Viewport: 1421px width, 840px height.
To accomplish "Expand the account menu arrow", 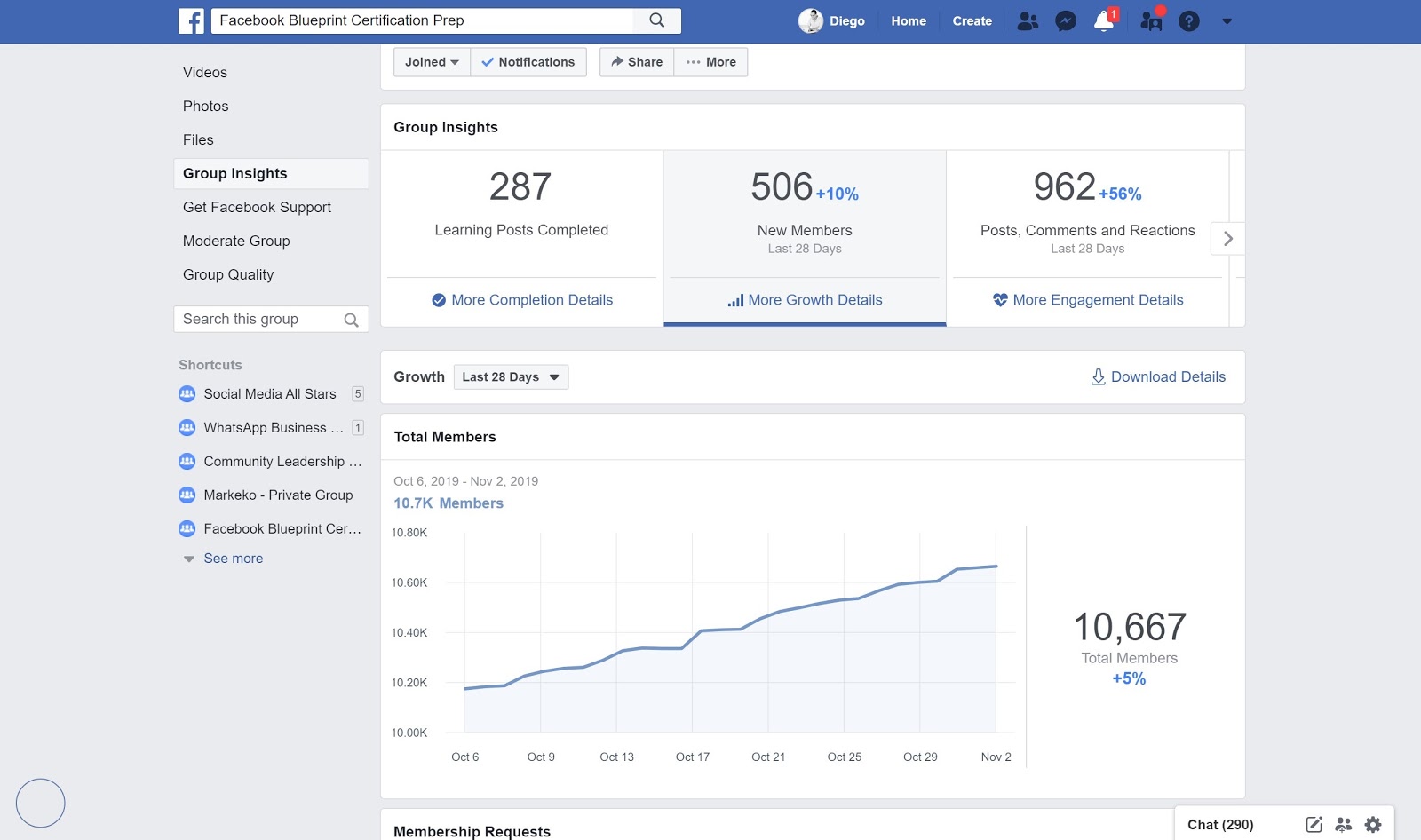I will [x=1227, y=21].
